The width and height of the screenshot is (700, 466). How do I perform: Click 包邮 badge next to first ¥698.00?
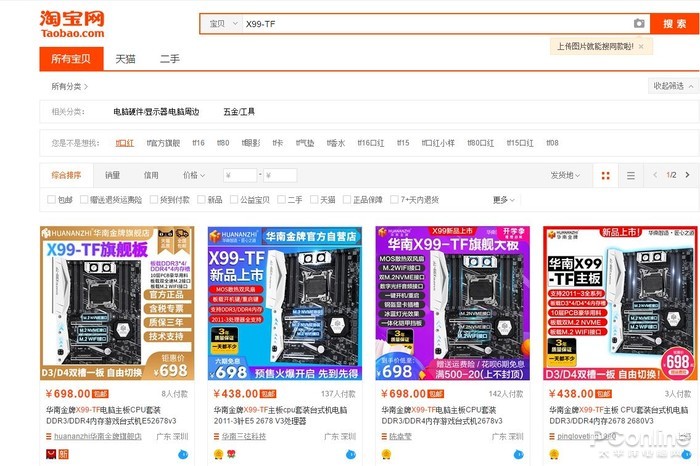click(x=100, y=394)
